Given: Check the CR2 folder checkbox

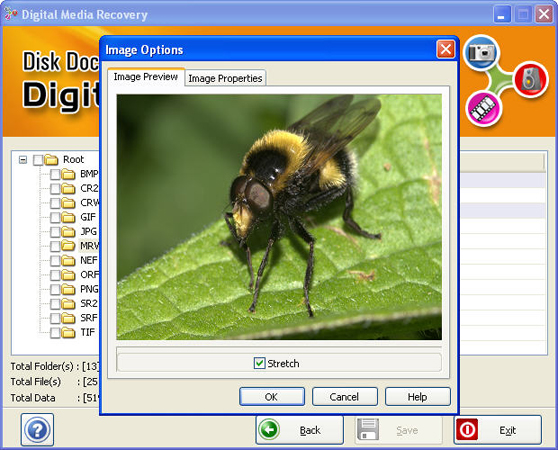Looking at the screenshot, I should coord(55,189).
